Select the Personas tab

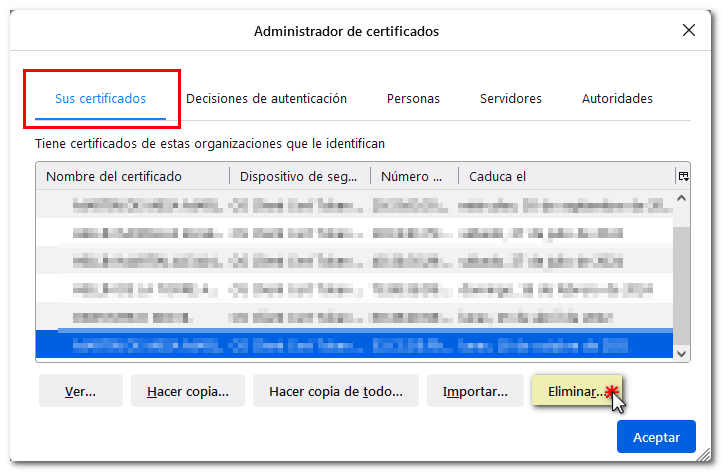point(413,99)
